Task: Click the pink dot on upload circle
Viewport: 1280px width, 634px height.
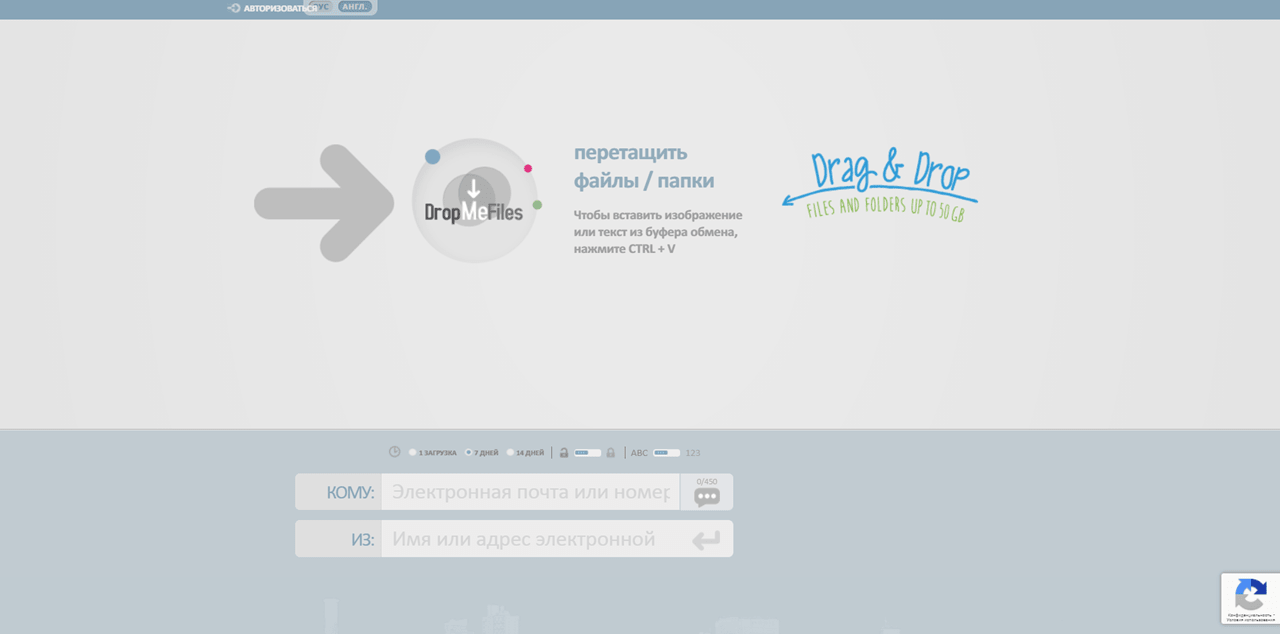Action: [x=528, y=168]
